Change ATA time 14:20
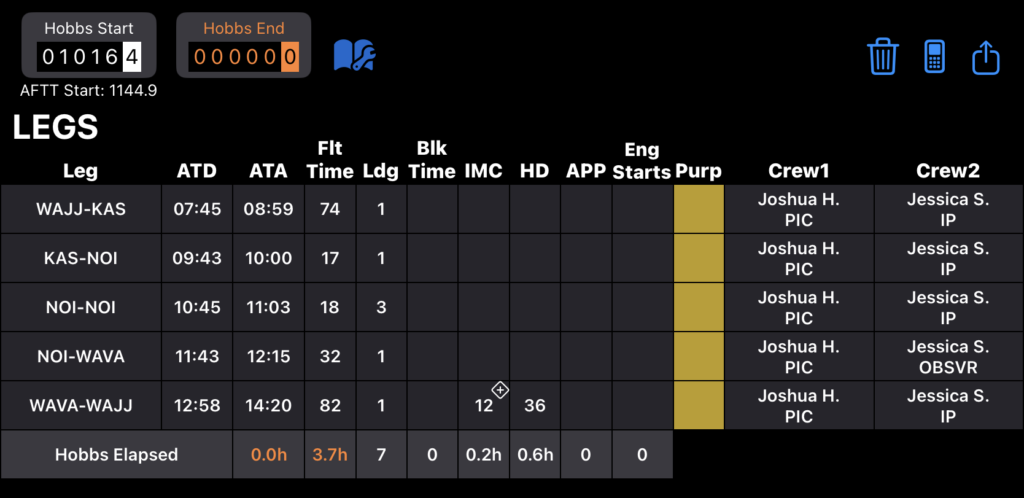 pos(268,405)
